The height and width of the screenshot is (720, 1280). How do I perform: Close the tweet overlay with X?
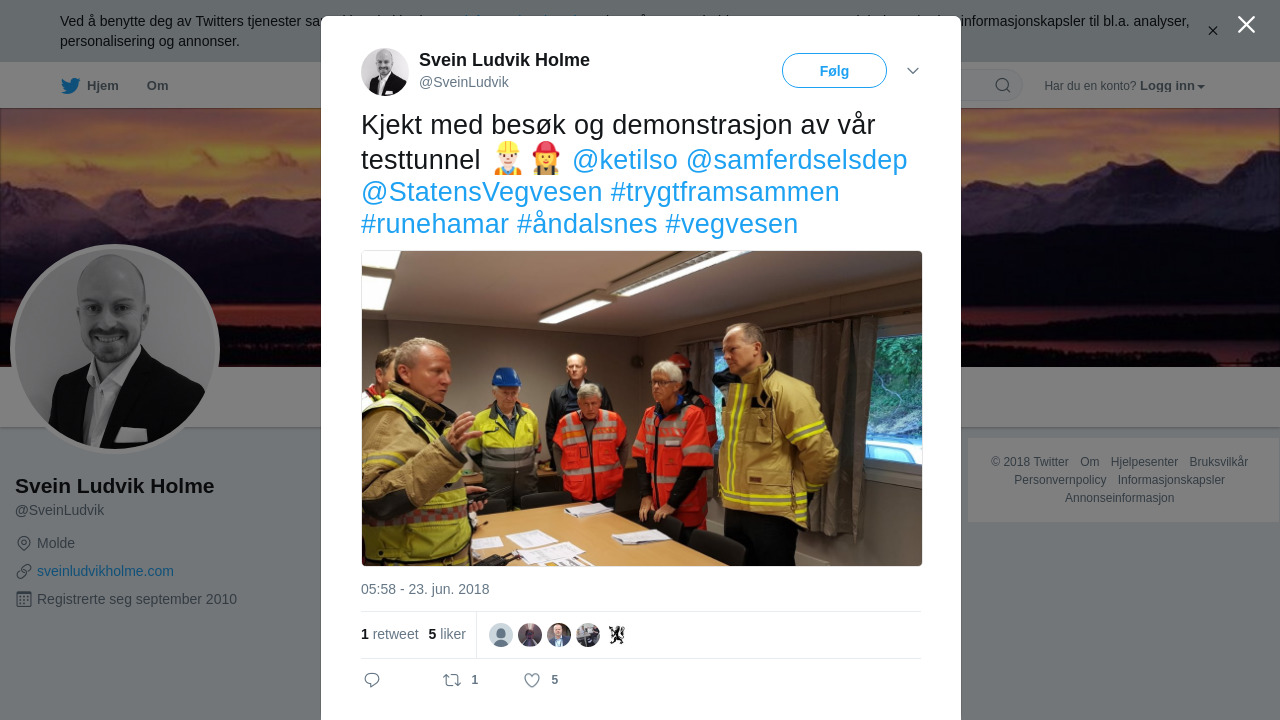pos(1246,24)
